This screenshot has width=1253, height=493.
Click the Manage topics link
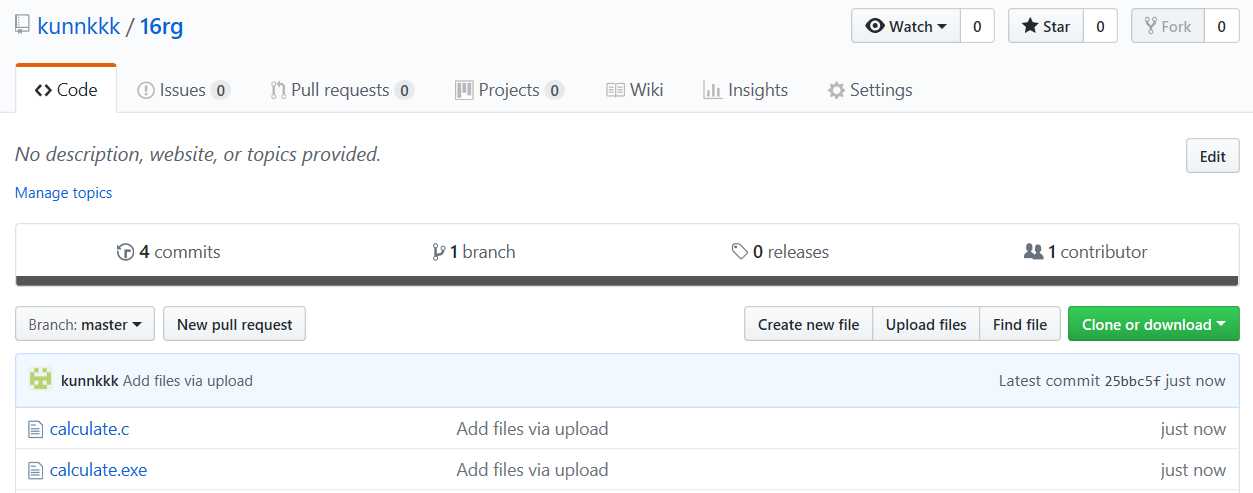click(64, 192)
